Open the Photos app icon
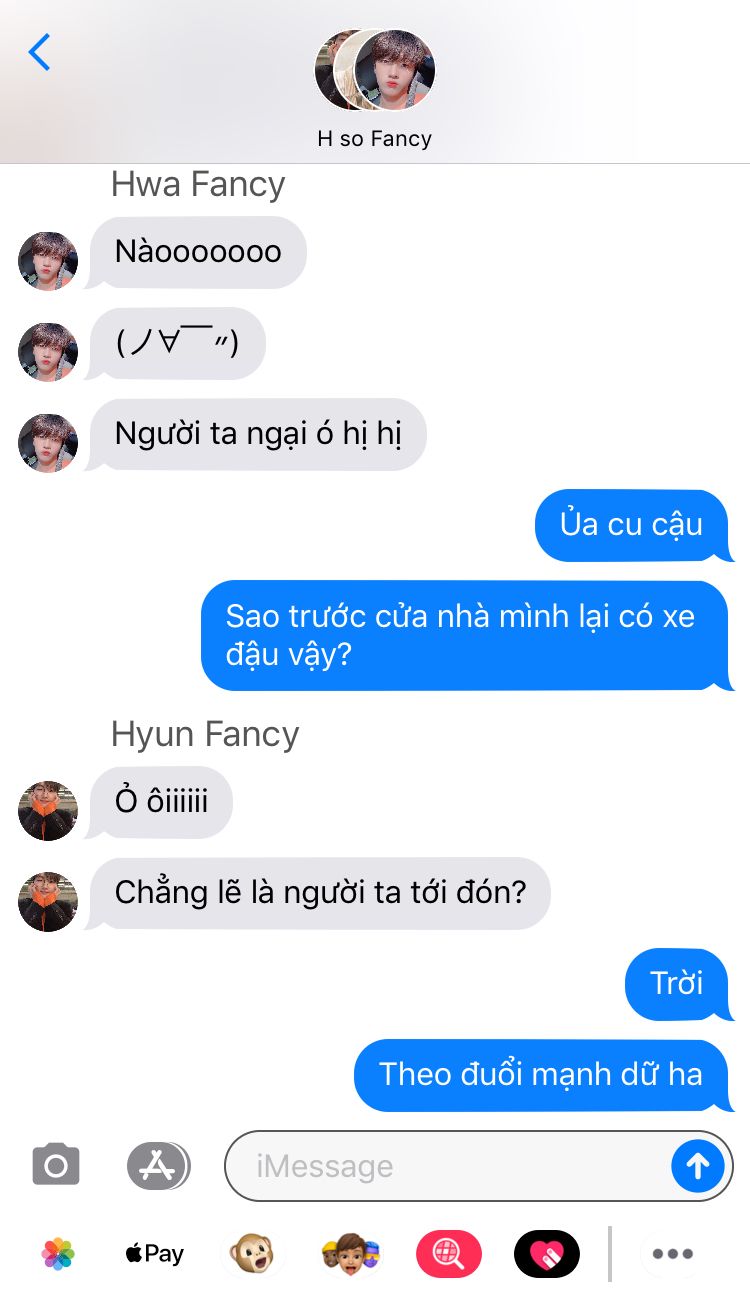The height and width of the screenshot is (1298, 750). (x=58, y=1253)
